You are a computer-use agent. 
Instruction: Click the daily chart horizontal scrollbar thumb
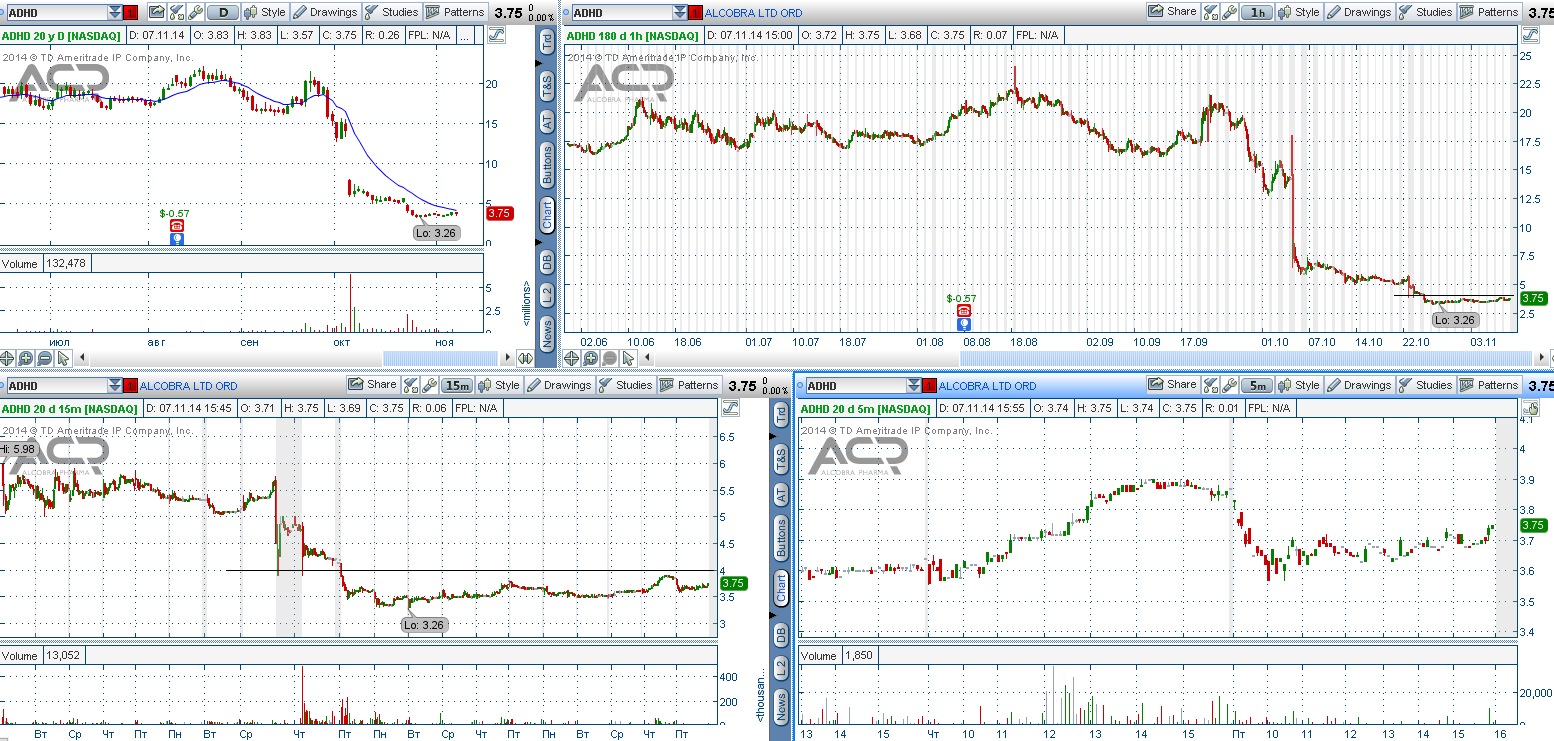440,358
